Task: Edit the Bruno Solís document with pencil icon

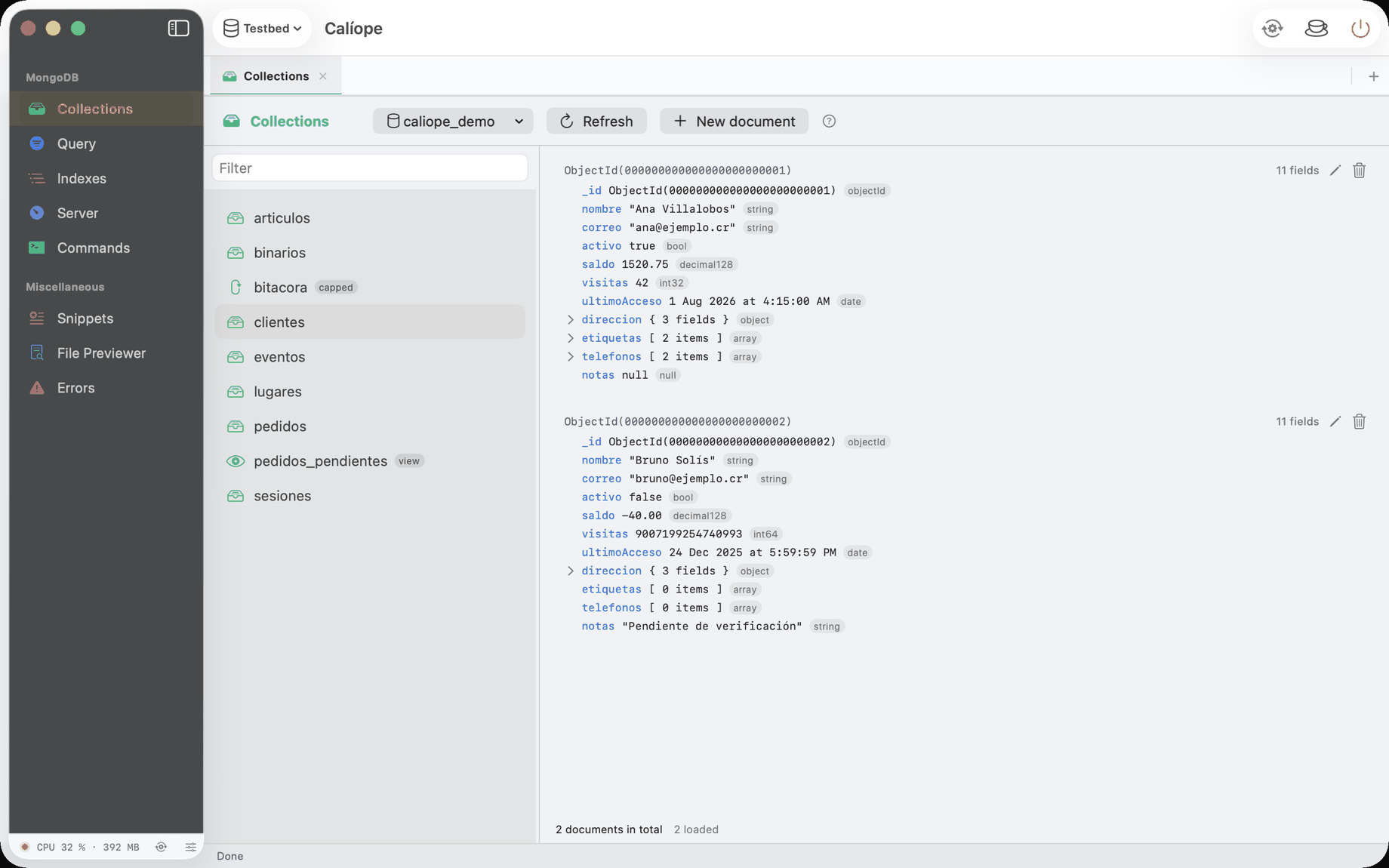Action: [1335, 422]
